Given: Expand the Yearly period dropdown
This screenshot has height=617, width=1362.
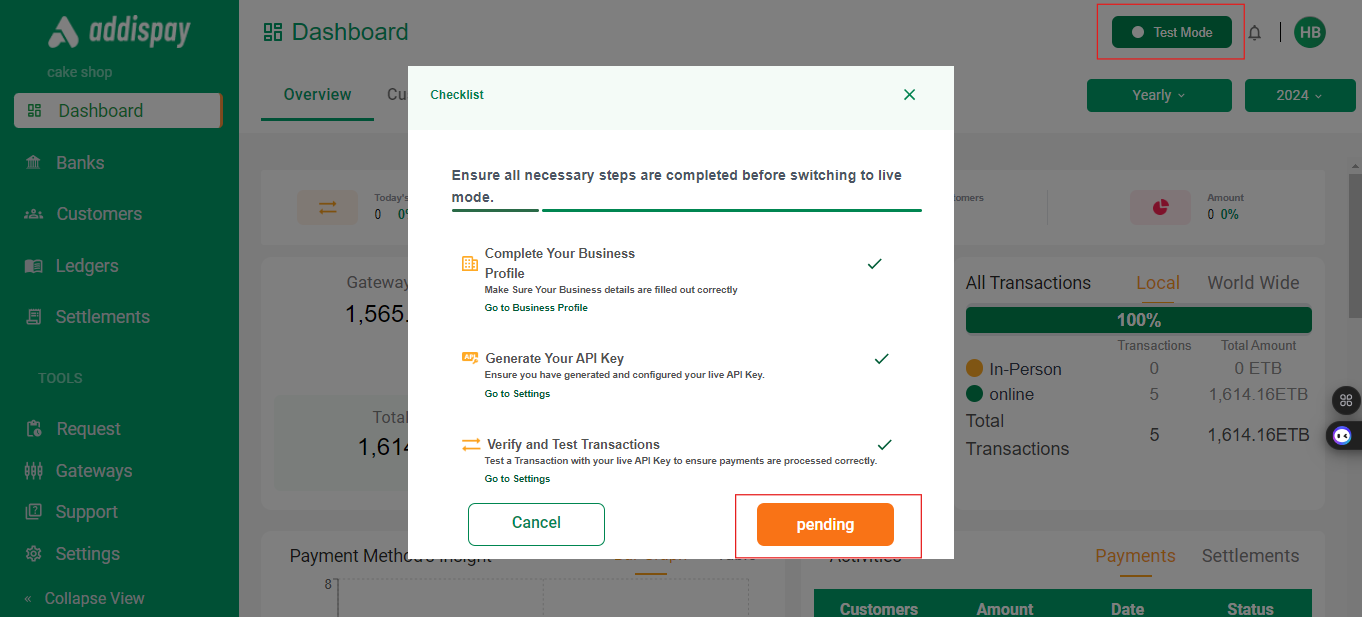Looking at the screenshot, I should pos(1158,95).
